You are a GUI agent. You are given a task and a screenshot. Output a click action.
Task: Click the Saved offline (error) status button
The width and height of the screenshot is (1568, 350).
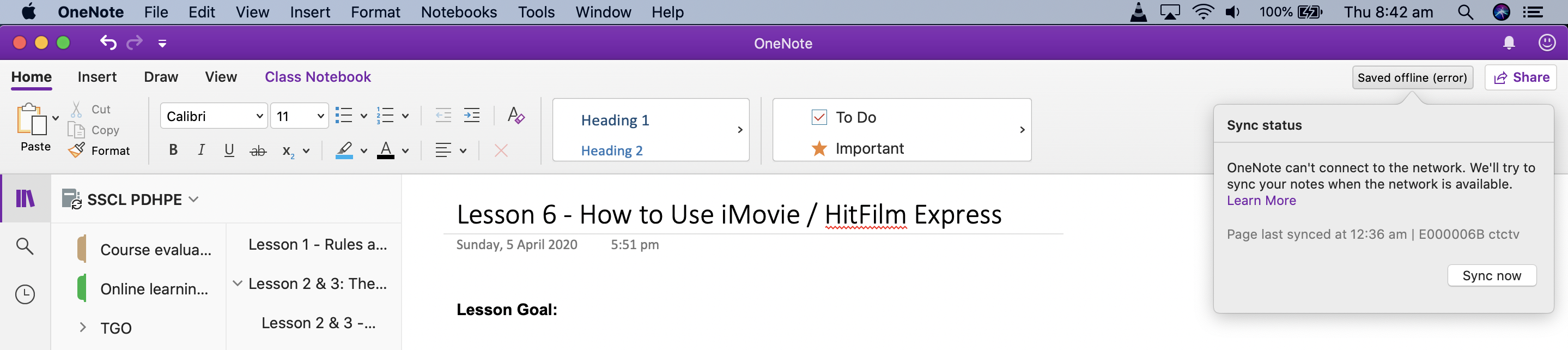[x=1412, y=77]
